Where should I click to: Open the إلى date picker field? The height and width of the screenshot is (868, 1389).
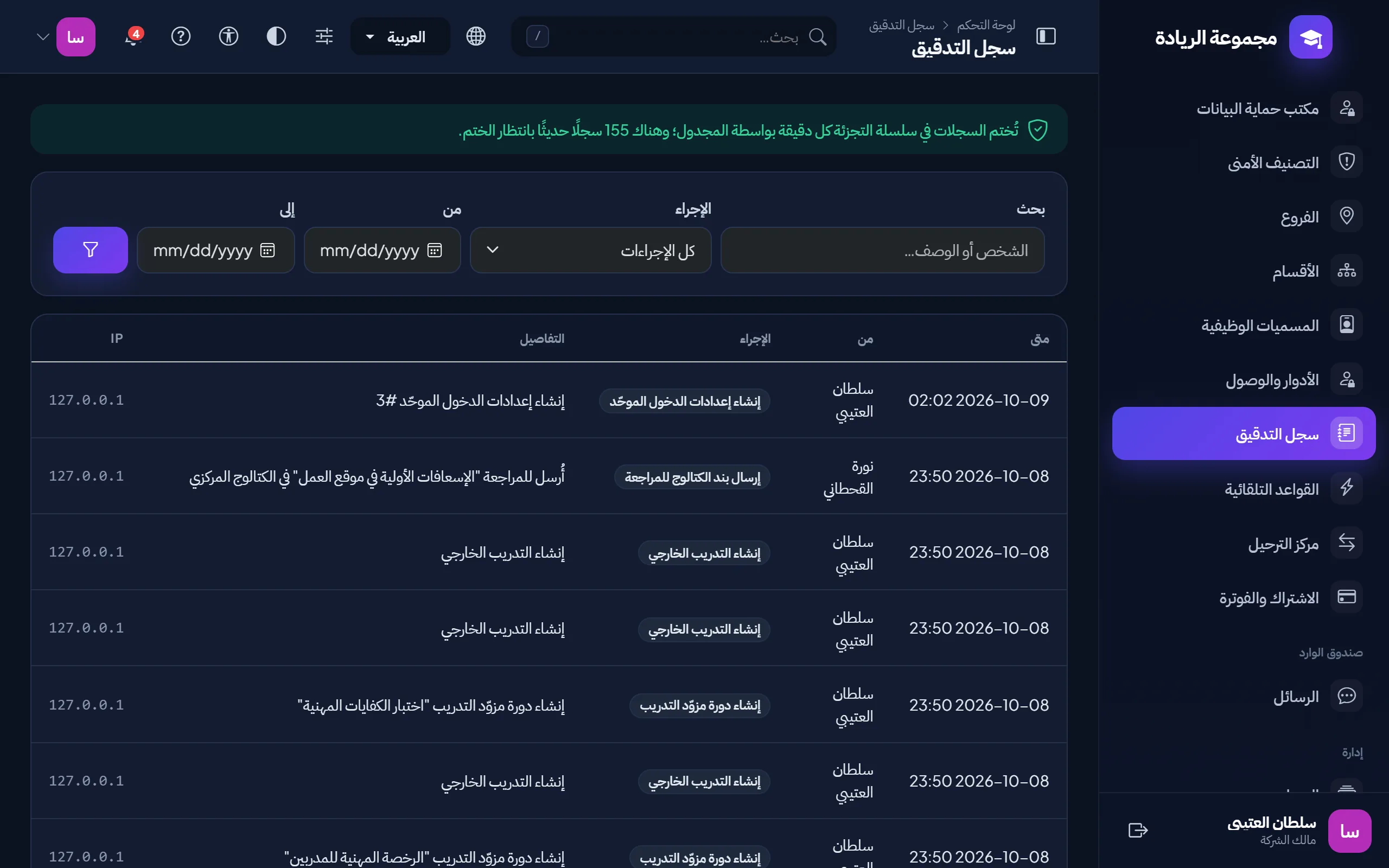(x=216, y=250)
